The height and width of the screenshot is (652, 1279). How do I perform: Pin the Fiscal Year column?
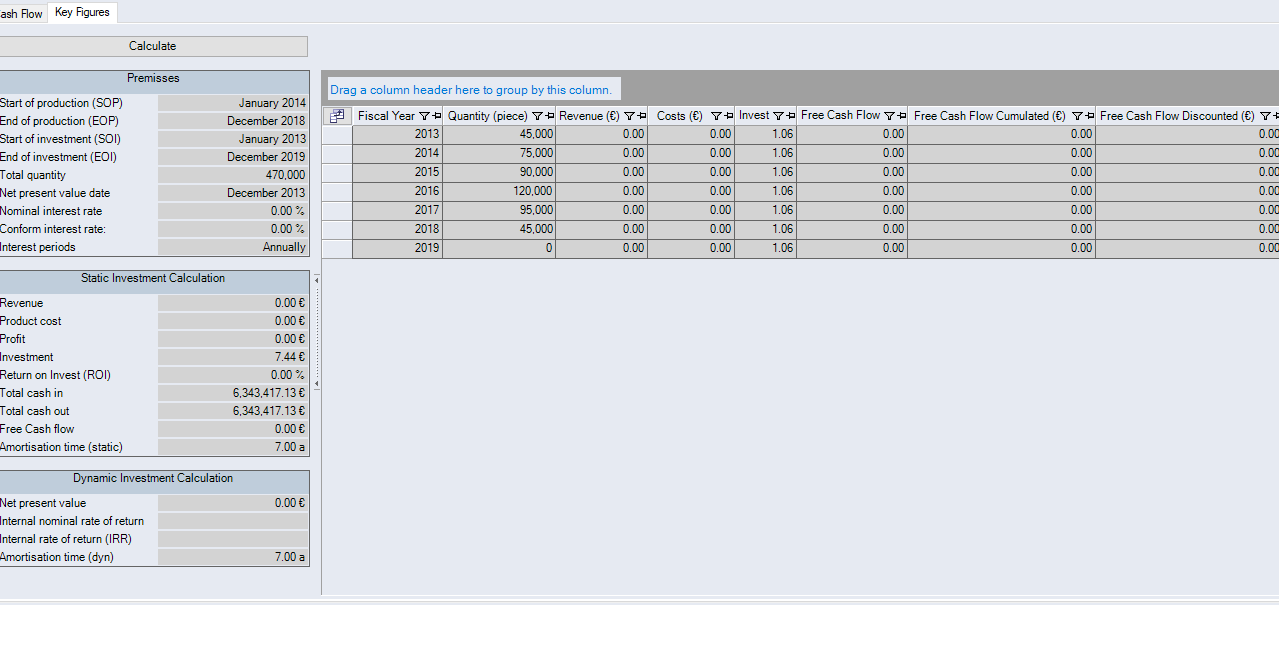(x=436, y=116)
